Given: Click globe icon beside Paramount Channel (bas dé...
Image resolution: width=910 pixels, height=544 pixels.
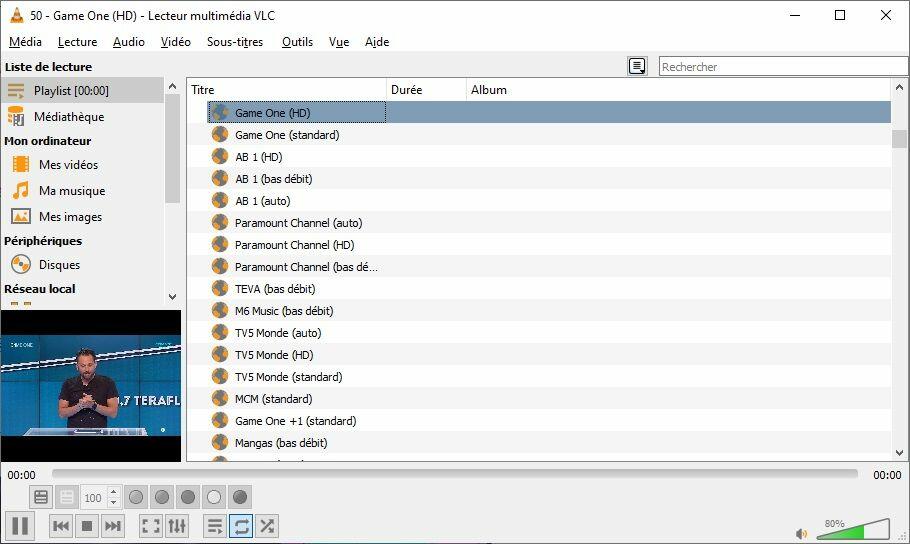Looking at the screenshot, I should [x=220, y=266].
